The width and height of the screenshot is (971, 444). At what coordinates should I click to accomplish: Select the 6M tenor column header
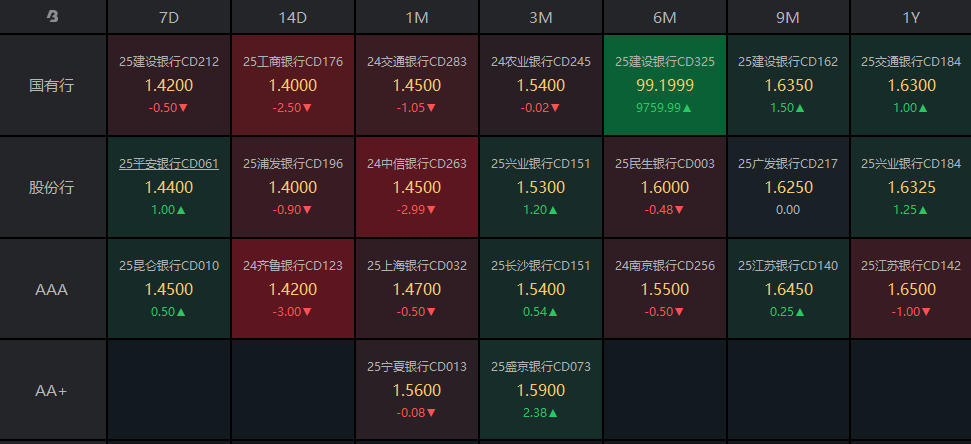click(x=664, y=17)
